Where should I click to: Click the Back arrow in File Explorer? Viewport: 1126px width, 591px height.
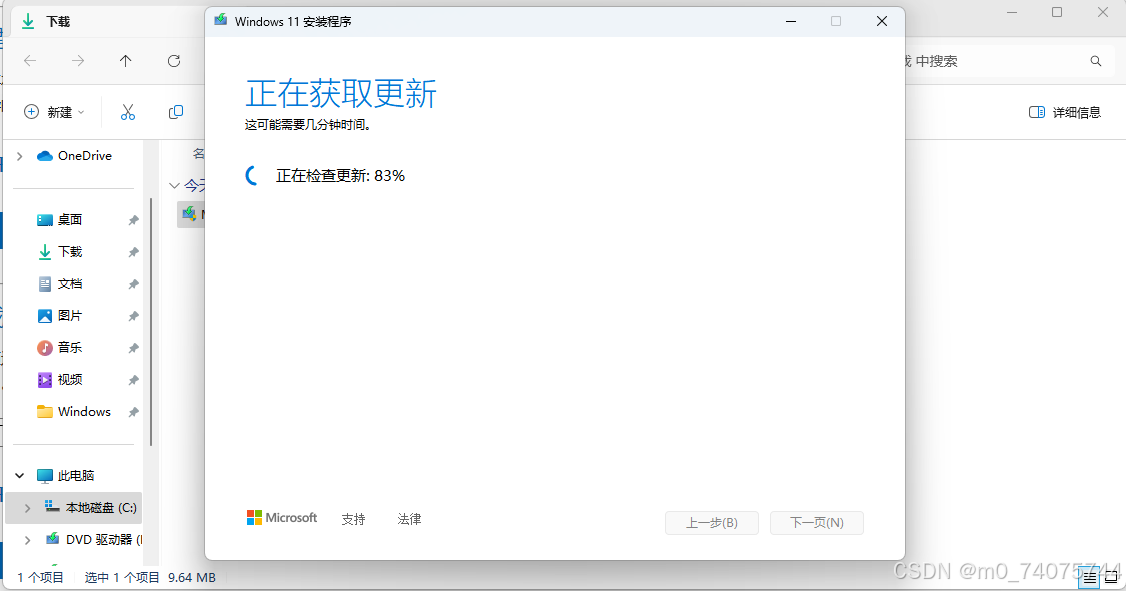point(30,61)
